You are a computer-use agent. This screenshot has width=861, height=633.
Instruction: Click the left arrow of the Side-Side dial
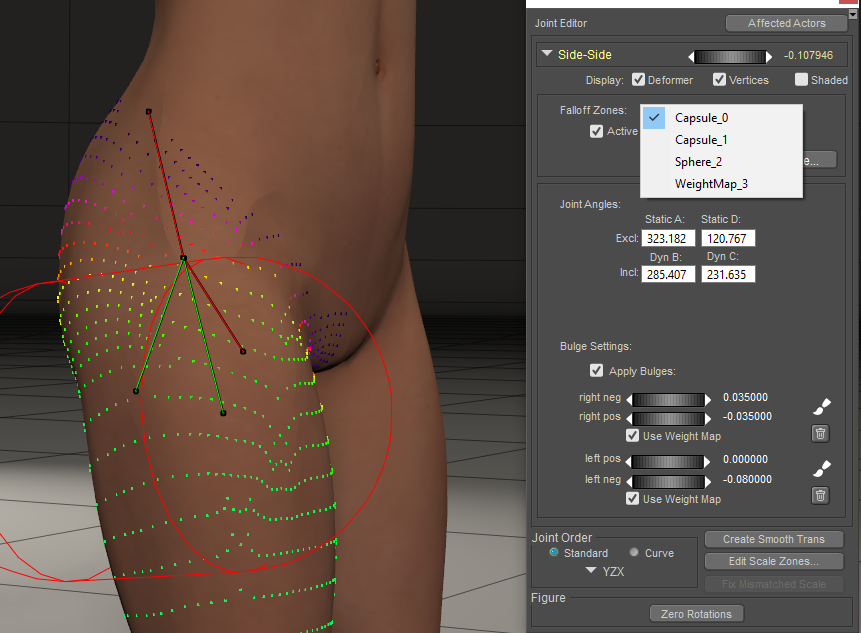click(691, 56)
